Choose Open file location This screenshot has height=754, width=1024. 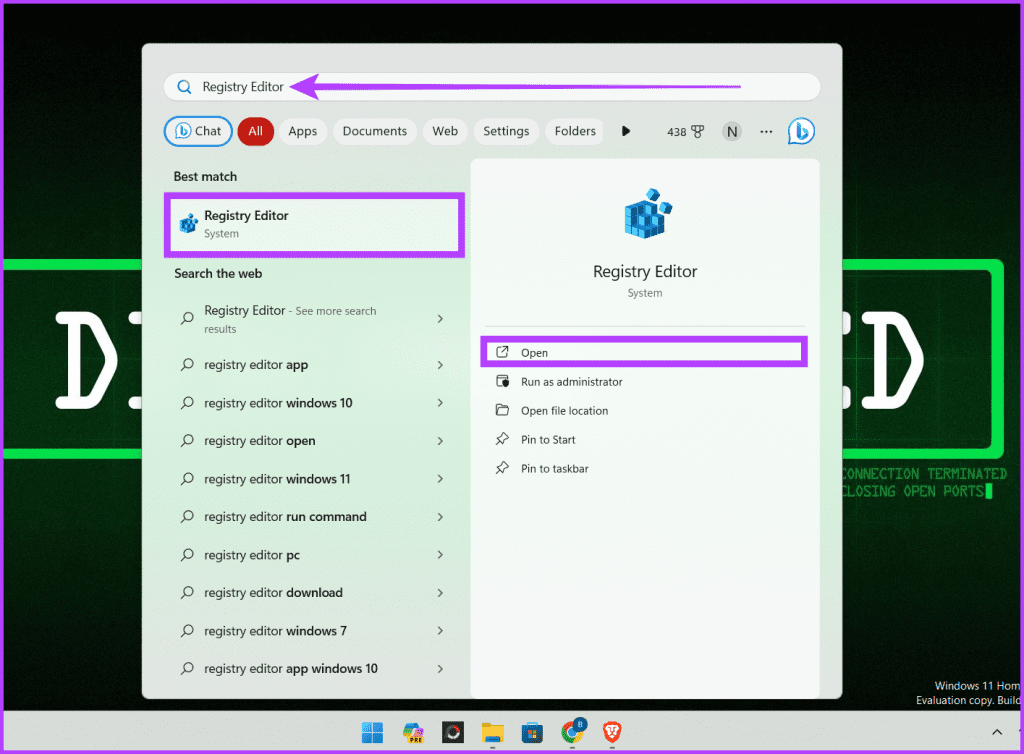[x=644, y=411]
